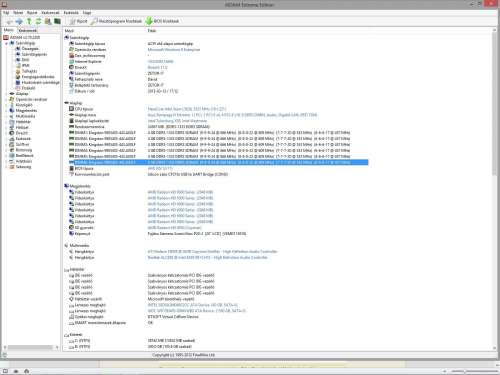Click the BIOS típusa row icon
500x375 pixels.
71,168
